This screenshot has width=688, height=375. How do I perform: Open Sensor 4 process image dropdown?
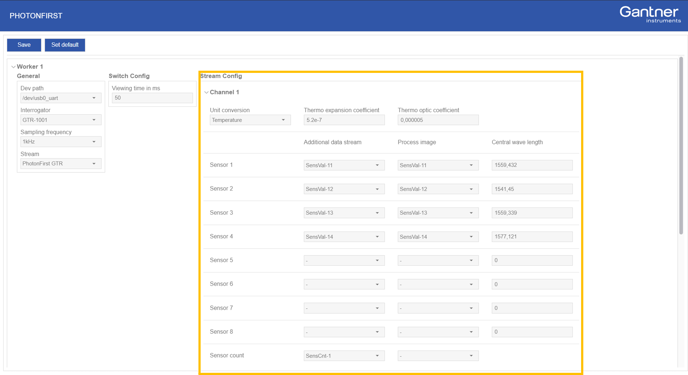click(438, 237)
